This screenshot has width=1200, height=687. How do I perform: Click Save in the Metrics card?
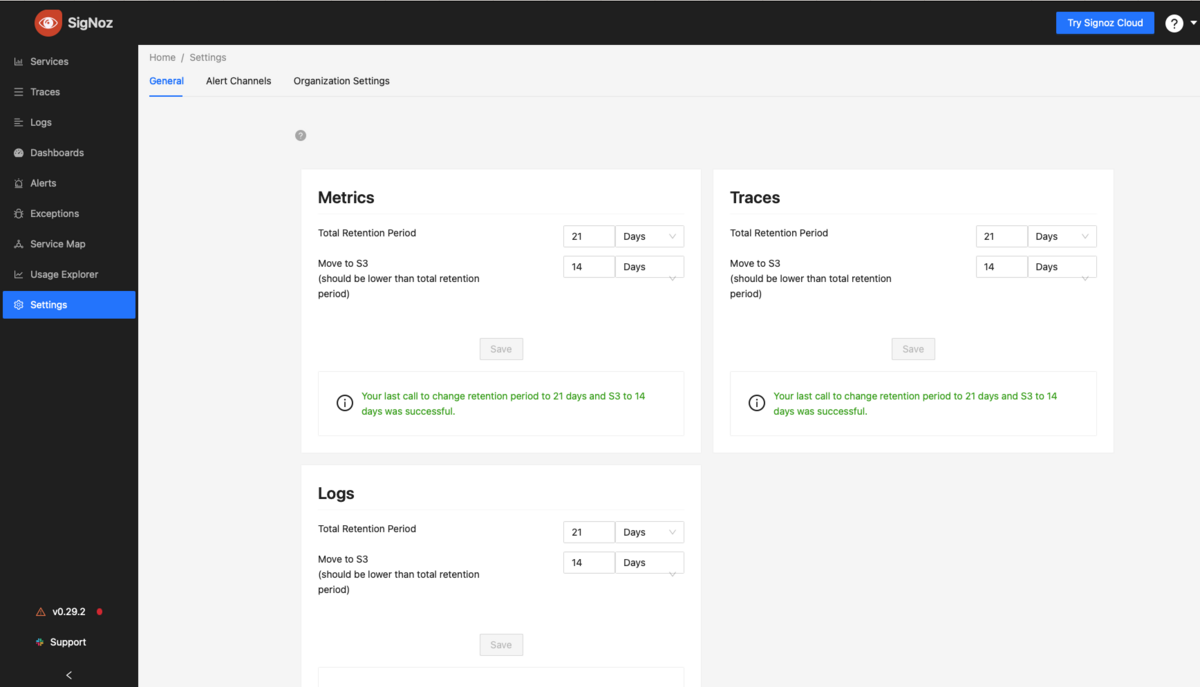(x=501, y=349)
